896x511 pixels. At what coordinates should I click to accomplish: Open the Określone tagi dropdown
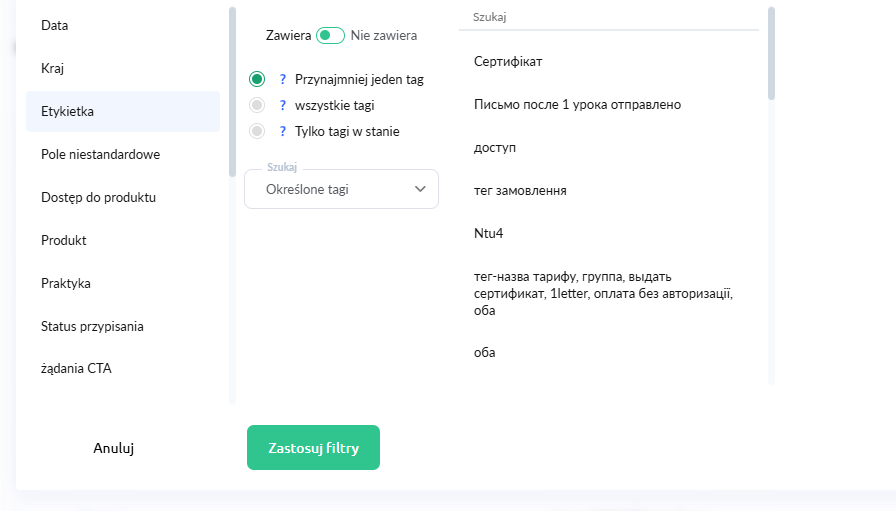[x=341, y=188]
